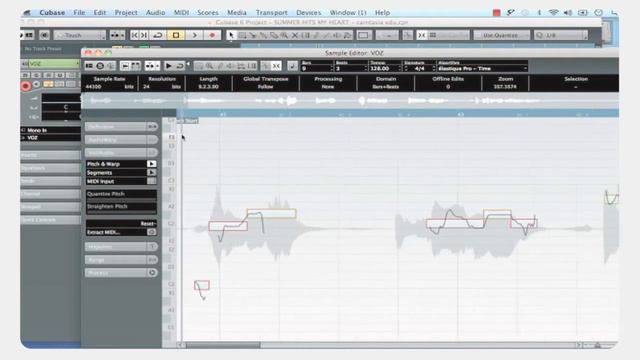Image resolution: width=640 pixels, height=360 pixels.
Task: Toggle Cycle loop in project toolbar
Action: [x=158, y=35]
